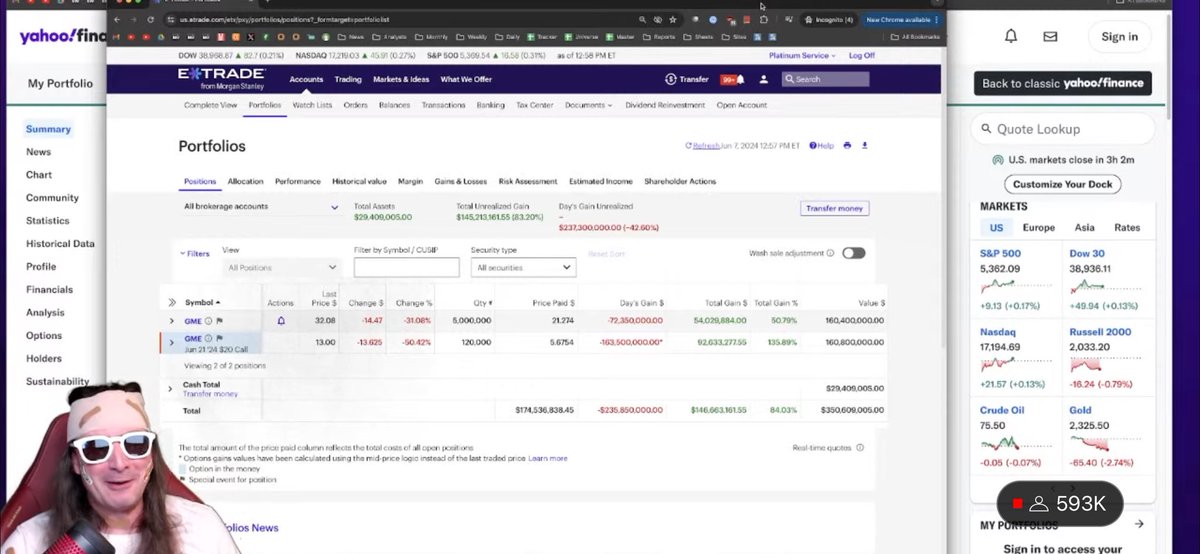This screenshot has width=1200, height=554.
Task: Open Yahoo Finance notifications bell icon
Action: (x=1011, y=36)
